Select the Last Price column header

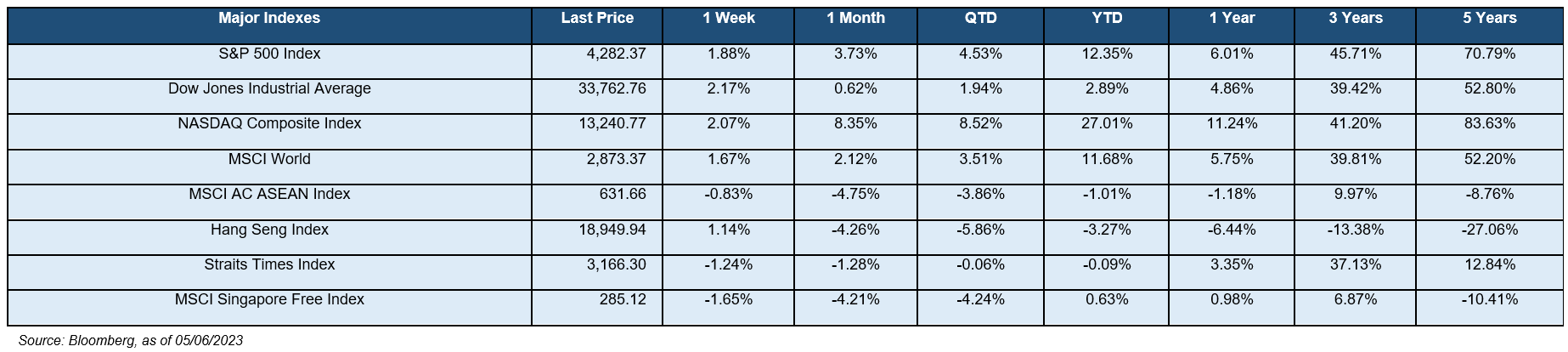[x=597, y=18]
